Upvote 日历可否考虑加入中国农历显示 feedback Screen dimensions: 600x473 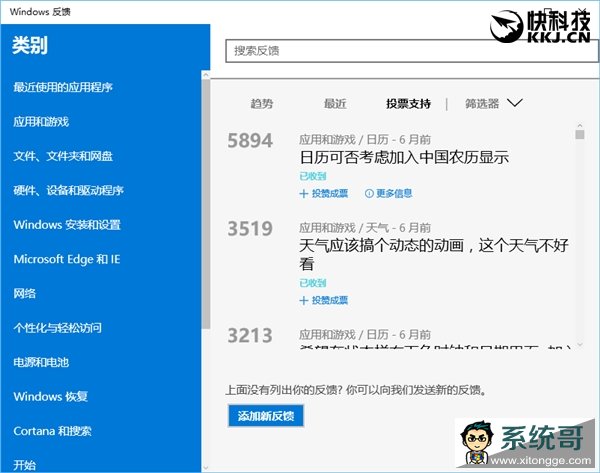(x=324, y=194)
